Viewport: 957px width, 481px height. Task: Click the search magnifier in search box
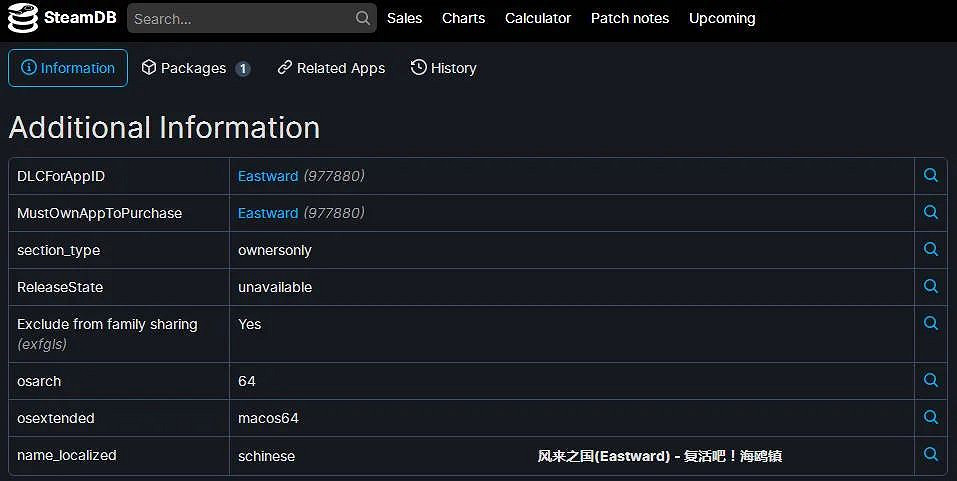(362, 18)
